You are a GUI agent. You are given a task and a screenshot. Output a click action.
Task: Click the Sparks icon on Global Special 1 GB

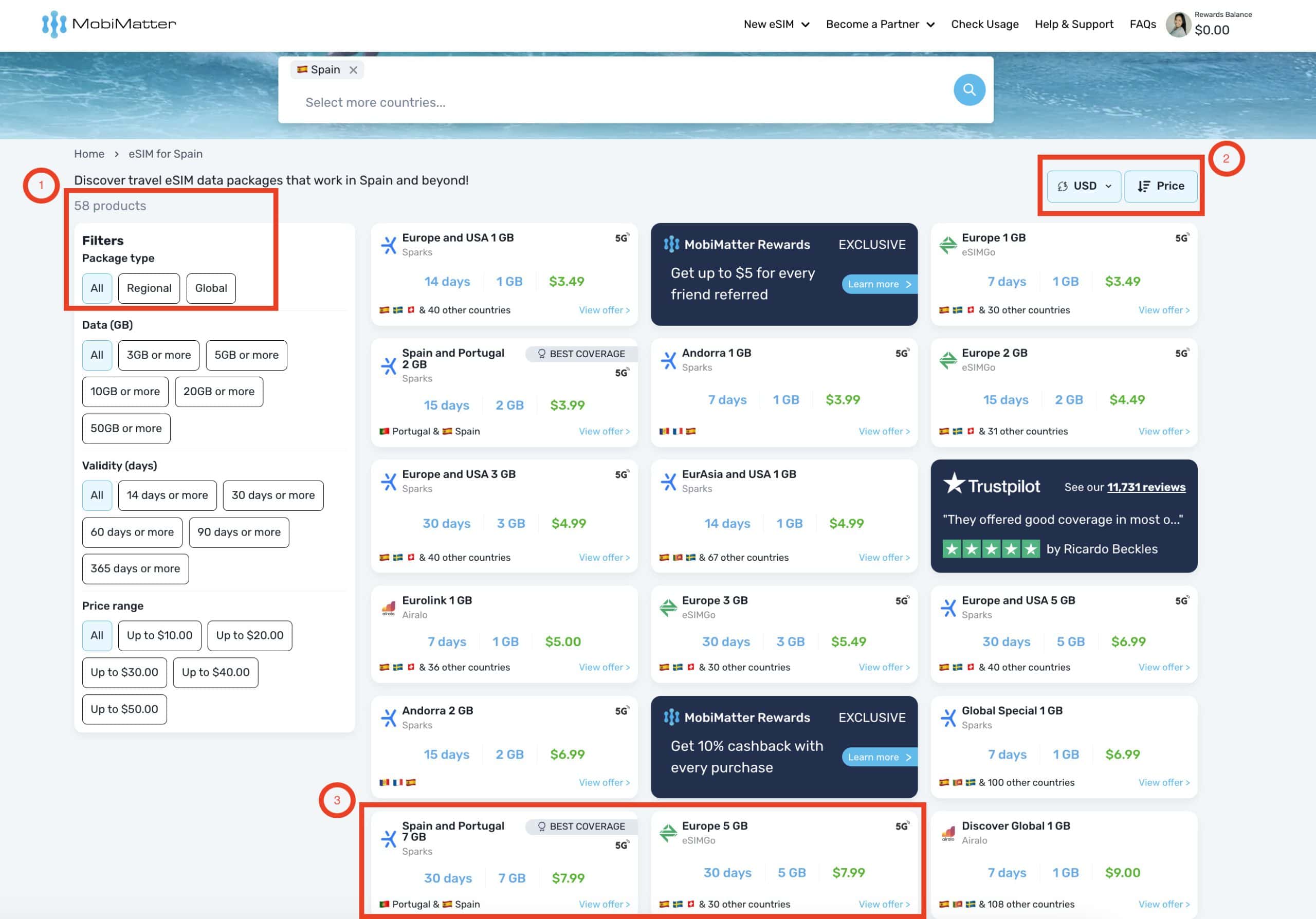(948, 718)
